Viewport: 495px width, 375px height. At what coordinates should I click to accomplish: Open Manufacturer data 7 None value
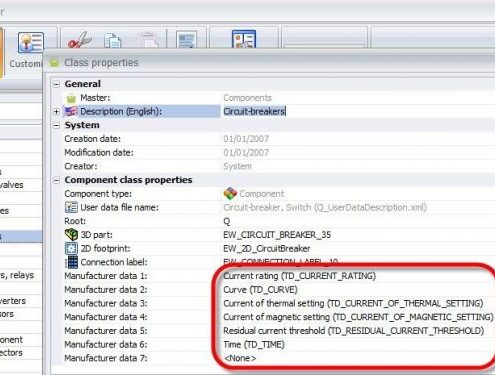tap(240, 358)
